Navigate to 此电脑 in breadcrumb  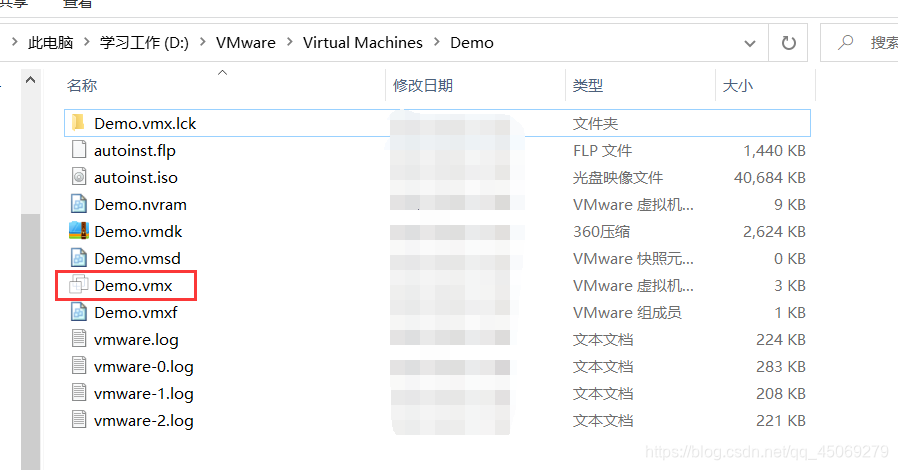[x=51, y=43]
